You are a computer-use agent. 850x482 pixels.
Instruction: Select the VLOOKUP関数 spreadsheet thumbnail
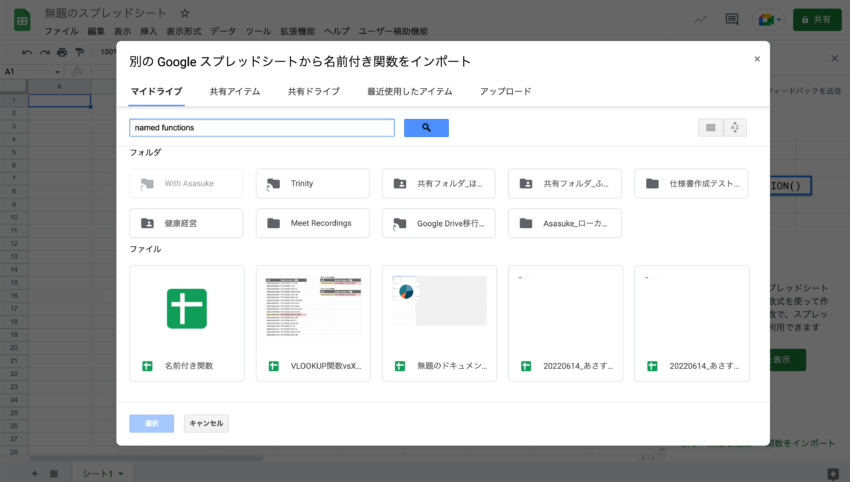(313, 310)
